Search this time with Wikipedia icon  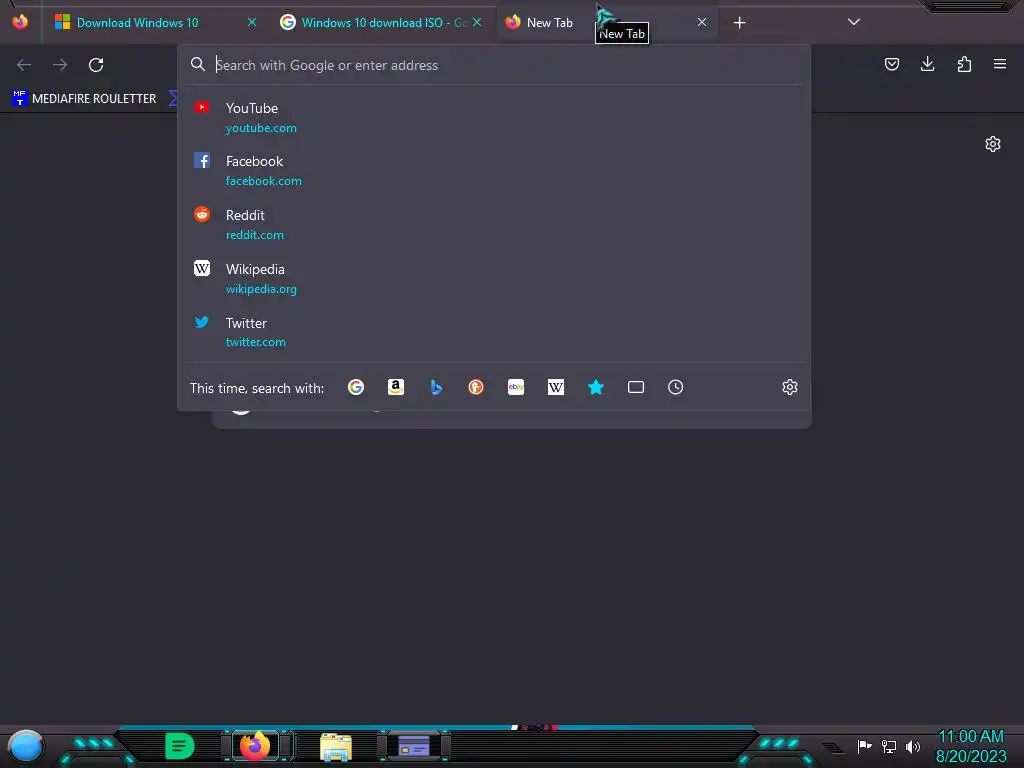[x=556, y=387]
